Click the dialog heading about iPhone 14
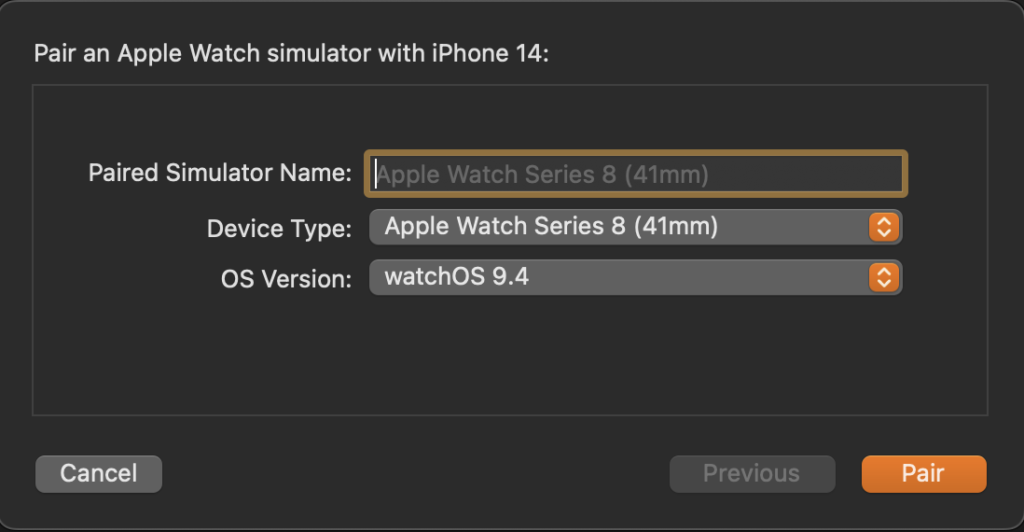 point(291,53)
